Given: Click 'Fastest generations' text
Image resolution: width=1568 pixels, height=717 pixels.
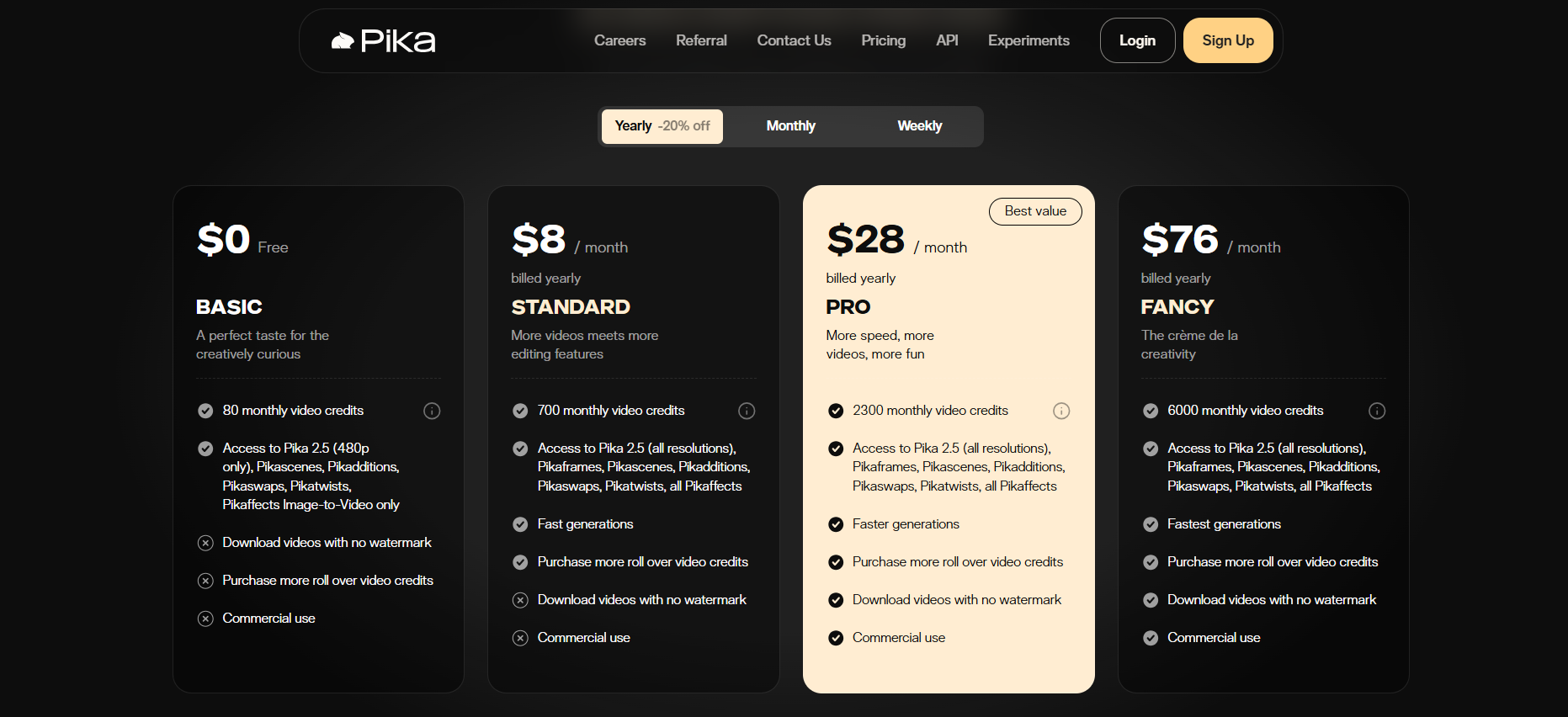Looking at the screenshot, I should click(x=1224, y=524).
